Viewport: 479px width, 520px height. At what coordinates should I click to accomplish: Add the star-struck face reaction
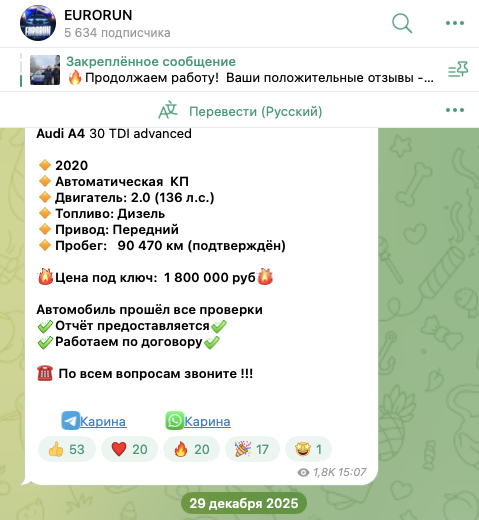(x=308, y=449)
